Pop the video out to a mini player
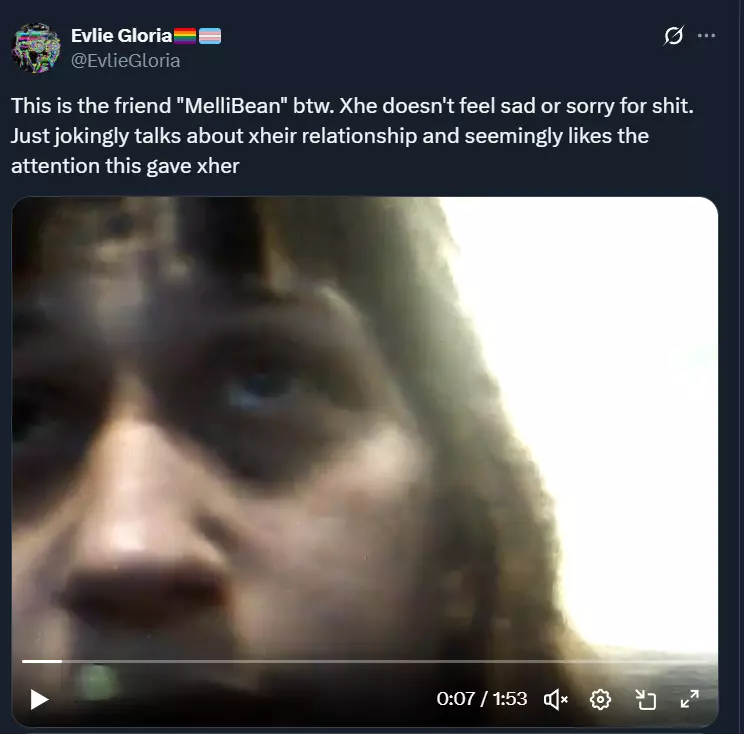 645,699
